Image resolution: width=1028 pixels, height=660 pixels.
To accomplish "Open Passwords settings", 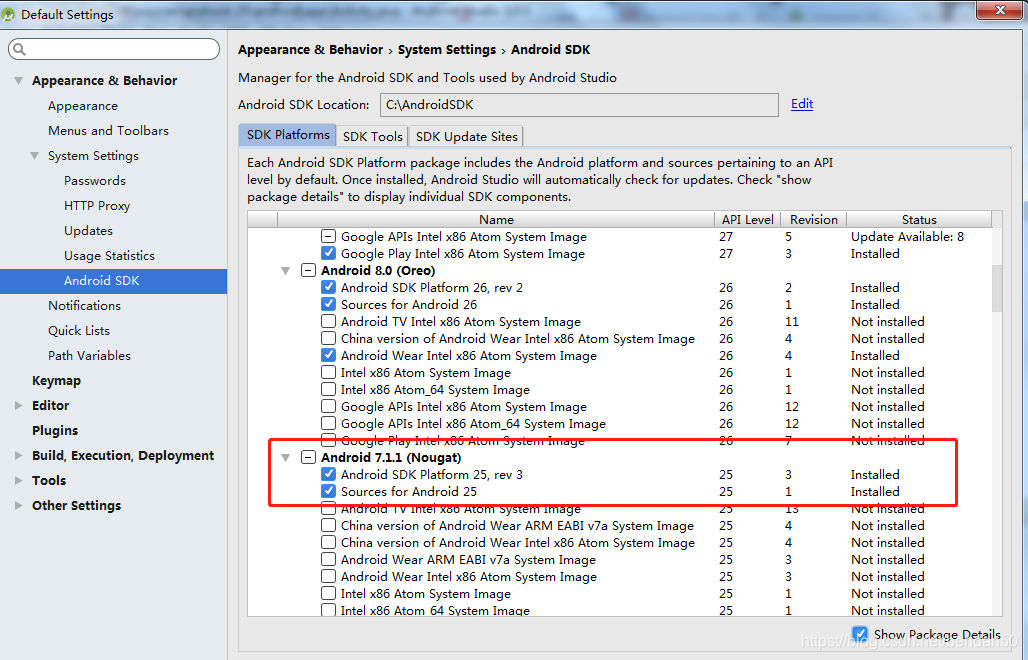I will click(x=94, y=181).
